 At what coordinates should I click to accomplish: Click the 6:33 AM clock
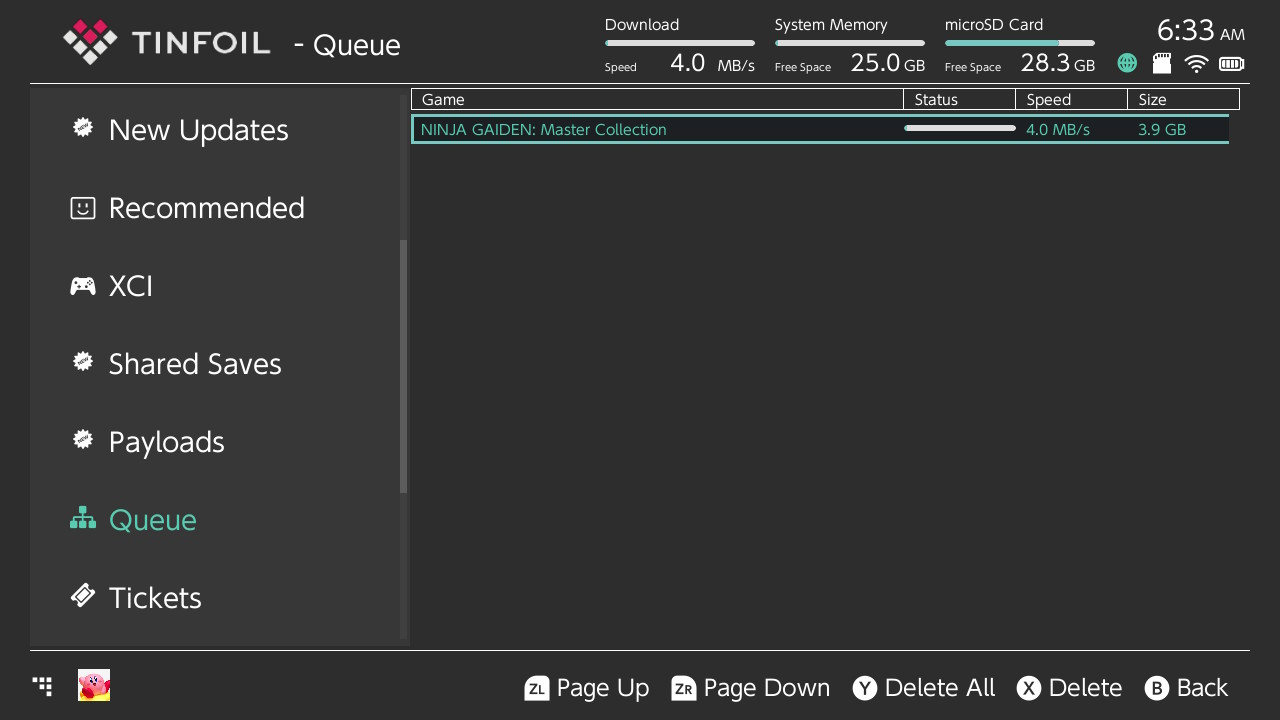[1201, 30]
